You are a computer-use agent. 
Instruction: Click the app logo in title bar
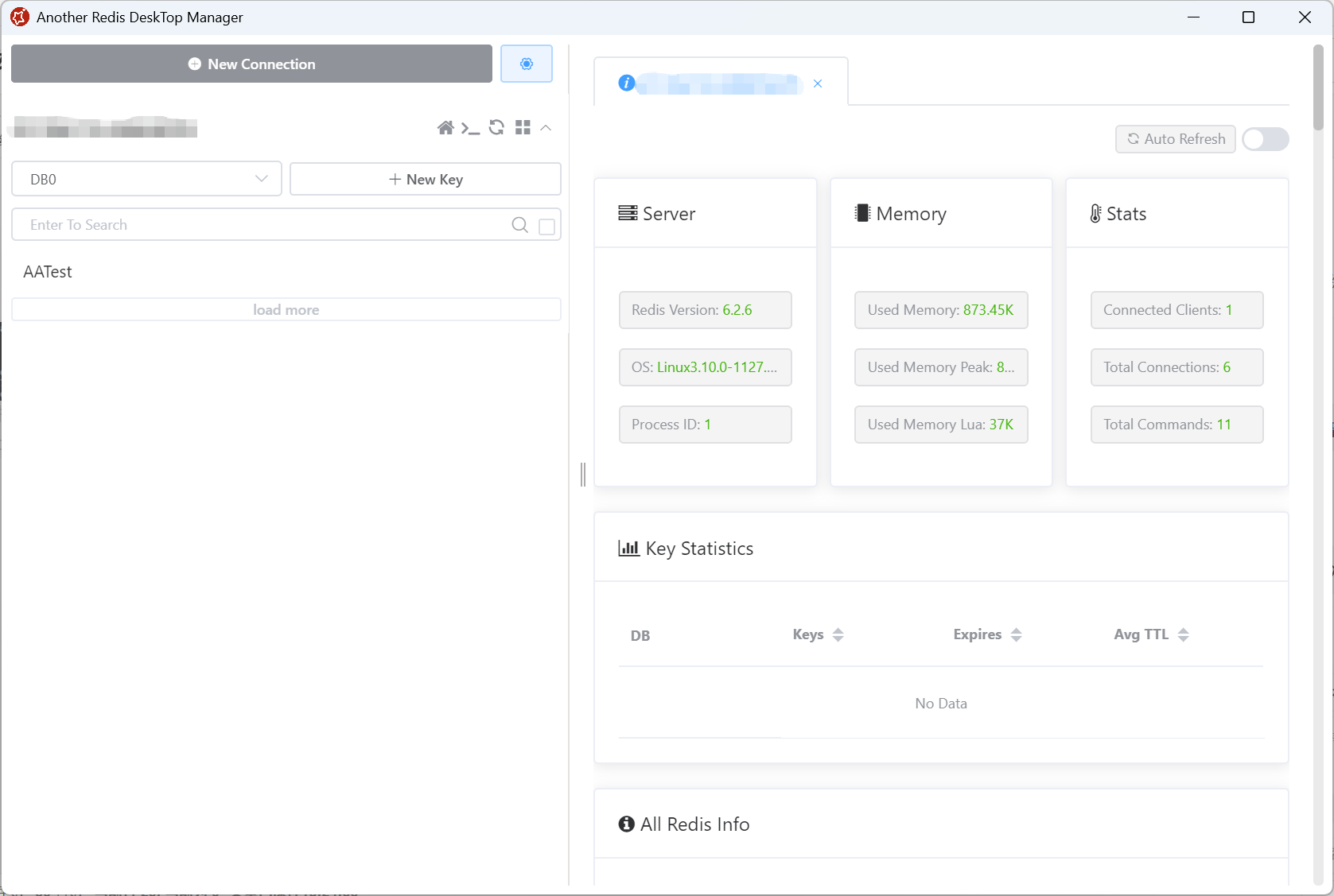click(20, 17)
